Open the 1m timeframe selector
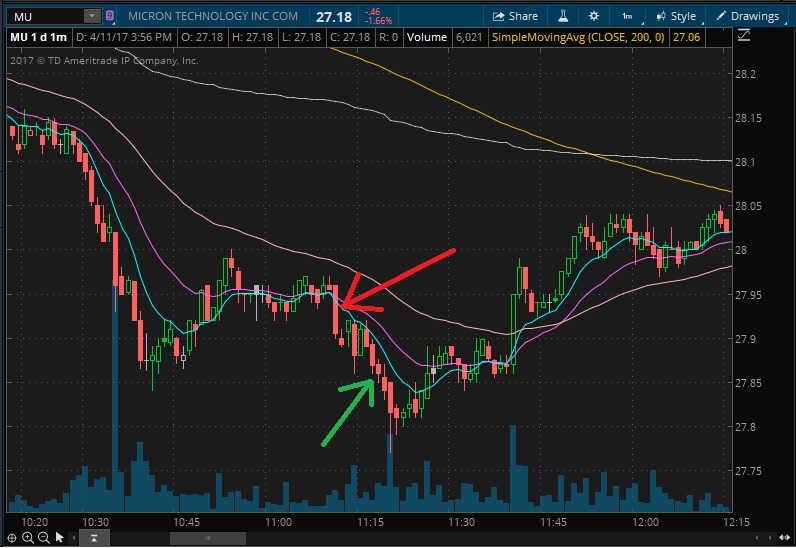 coord(628,16)
